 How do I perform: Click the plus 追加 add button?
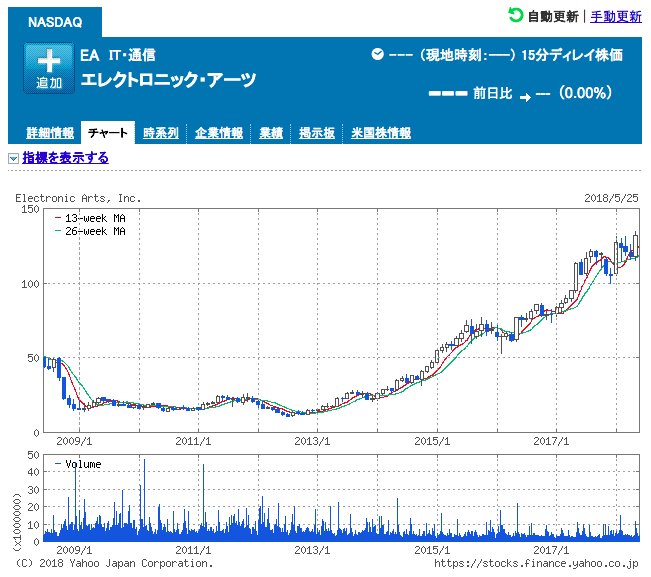[49, 68]
